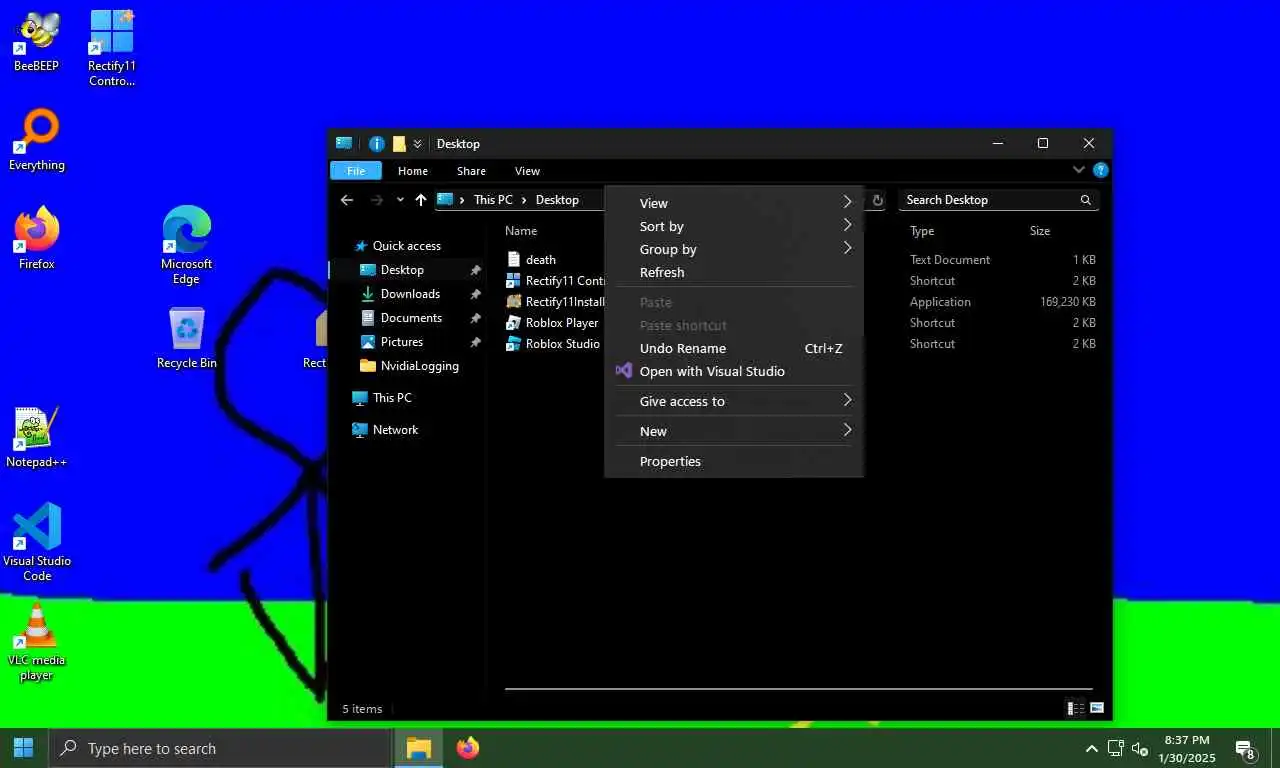Viewport: 1280px width, 768px height.
Task: Open the Microsoft Edge desktop shortcut
Action: coord(186,245)
